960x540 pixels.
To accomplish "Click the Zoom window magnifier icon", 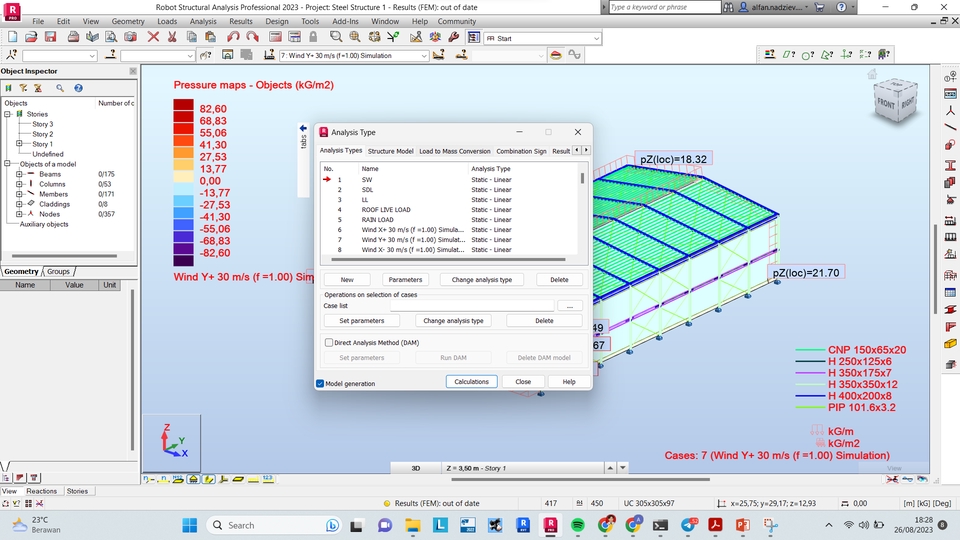I will (x=336, y=37).
